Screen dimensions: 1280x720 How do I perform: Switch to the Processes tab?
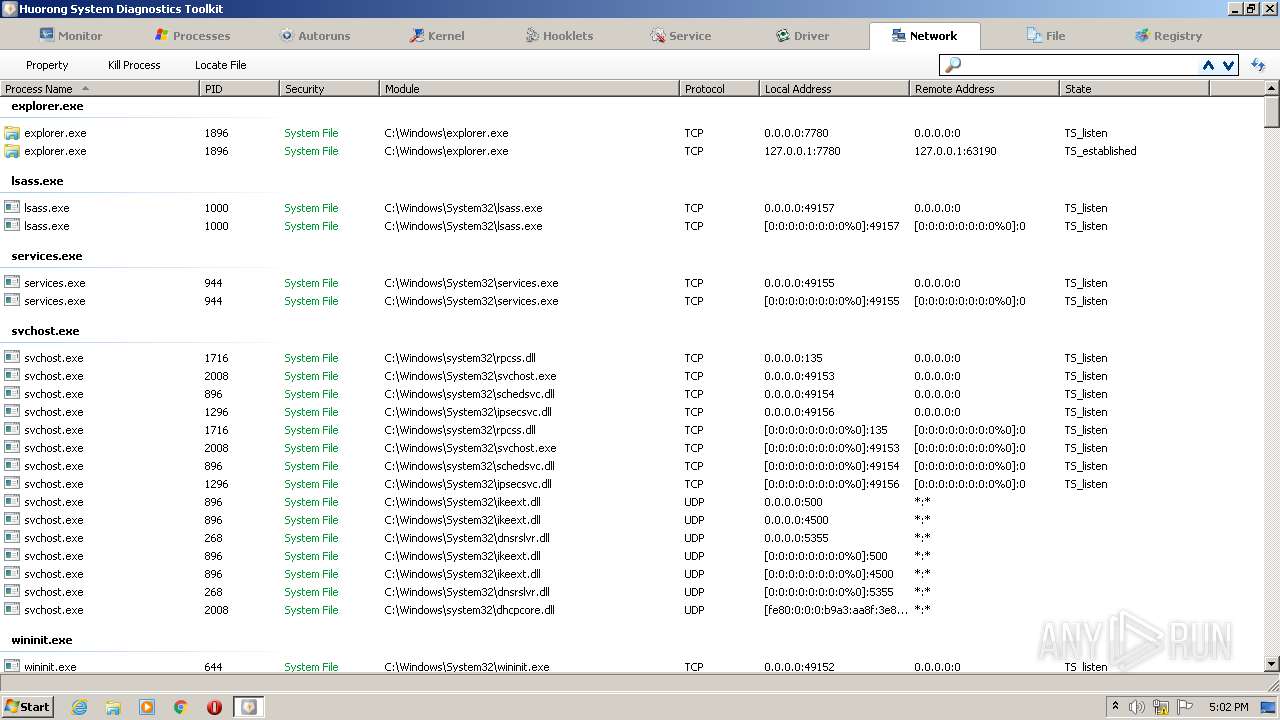point(192,36)
